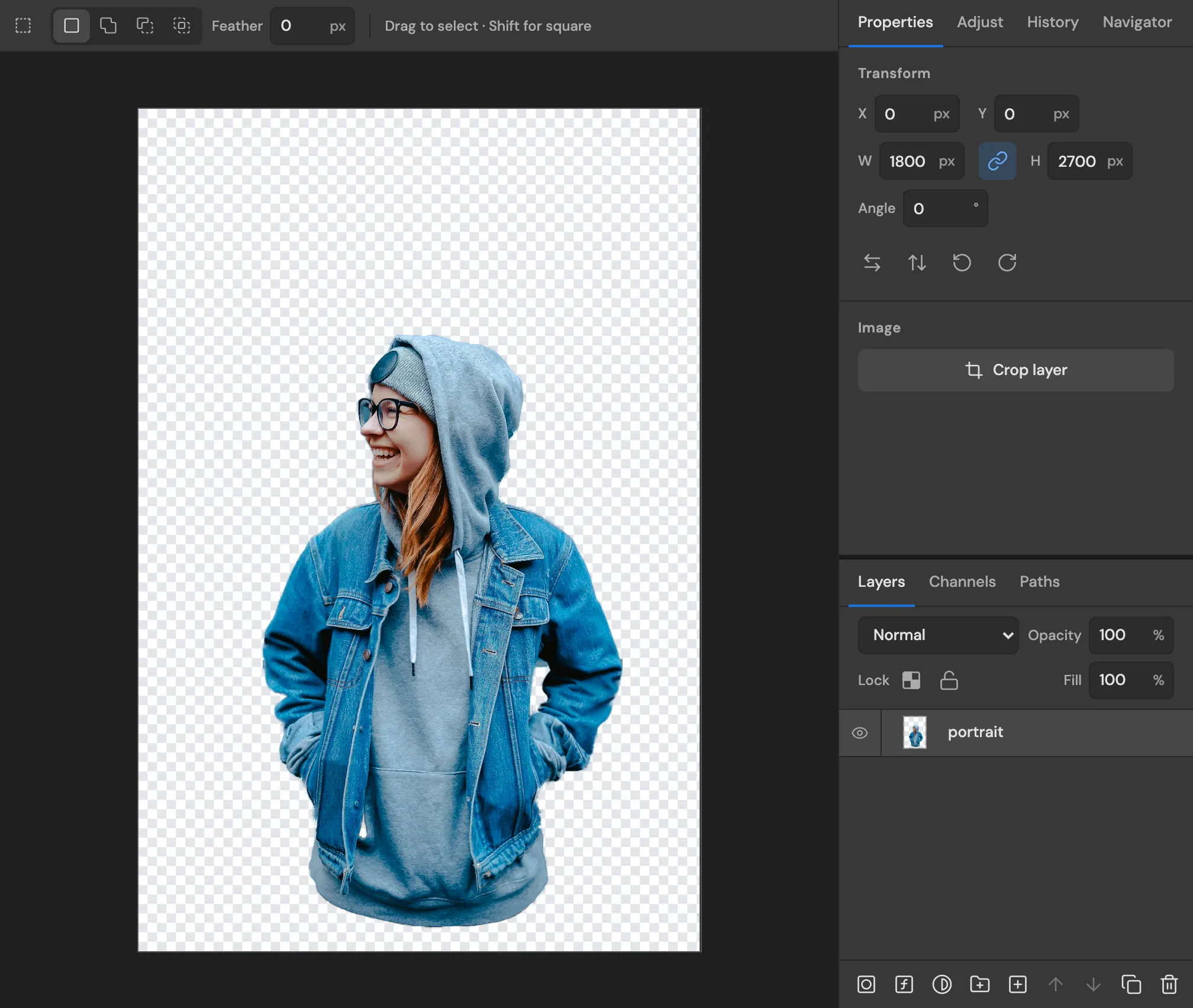This screenshot has width=1193, height=1008.
Task: Toggle lock transparent pixels
Action: pos(911,680)
